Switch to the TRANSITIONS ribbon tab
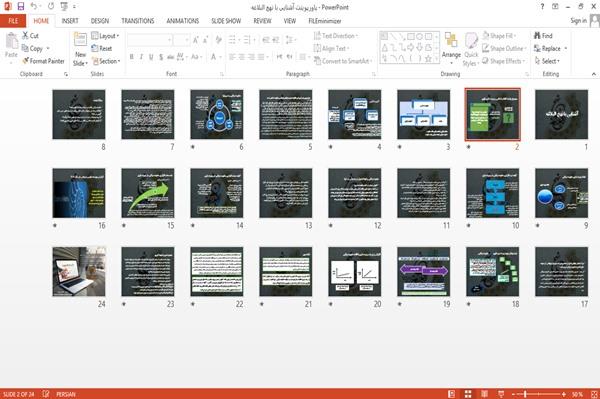The height and width of the screenshot is (399, 600). 138,21
